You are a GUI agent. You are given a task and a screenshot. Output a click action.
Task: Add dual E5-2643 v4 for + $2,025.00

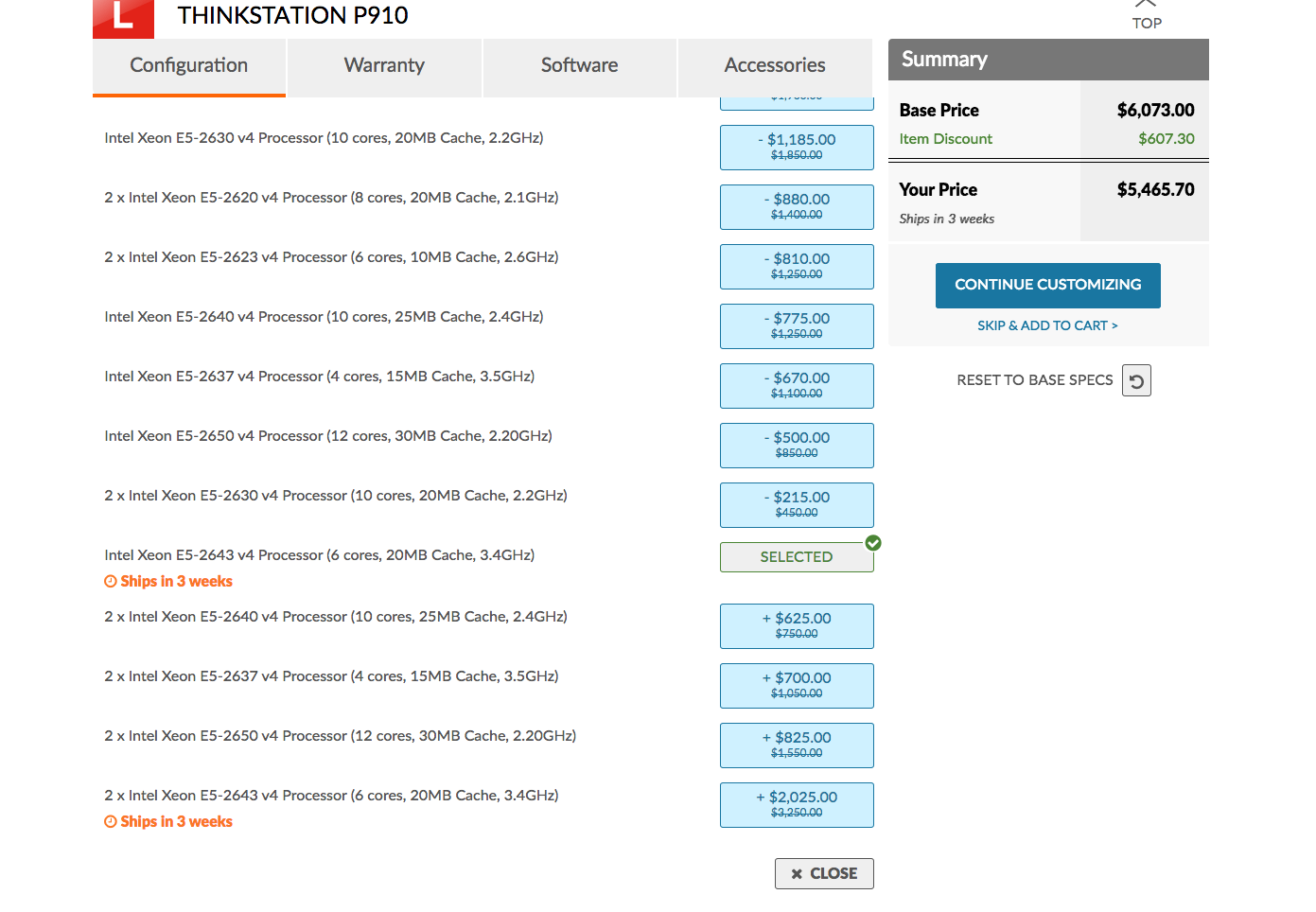[797, 804]
